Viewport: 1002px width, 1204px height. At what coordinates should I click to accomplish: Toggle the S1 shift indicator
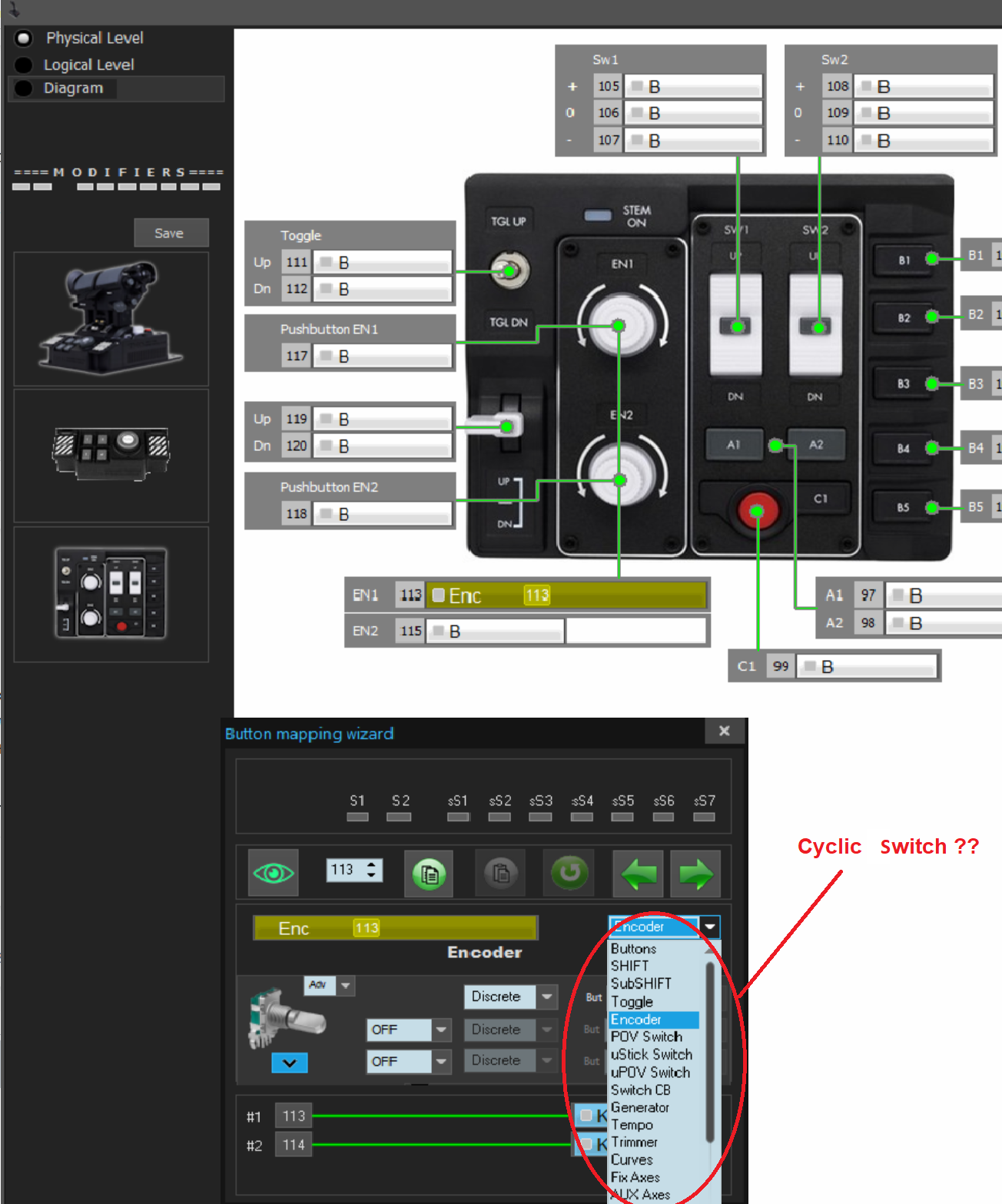tap(357, 817)
